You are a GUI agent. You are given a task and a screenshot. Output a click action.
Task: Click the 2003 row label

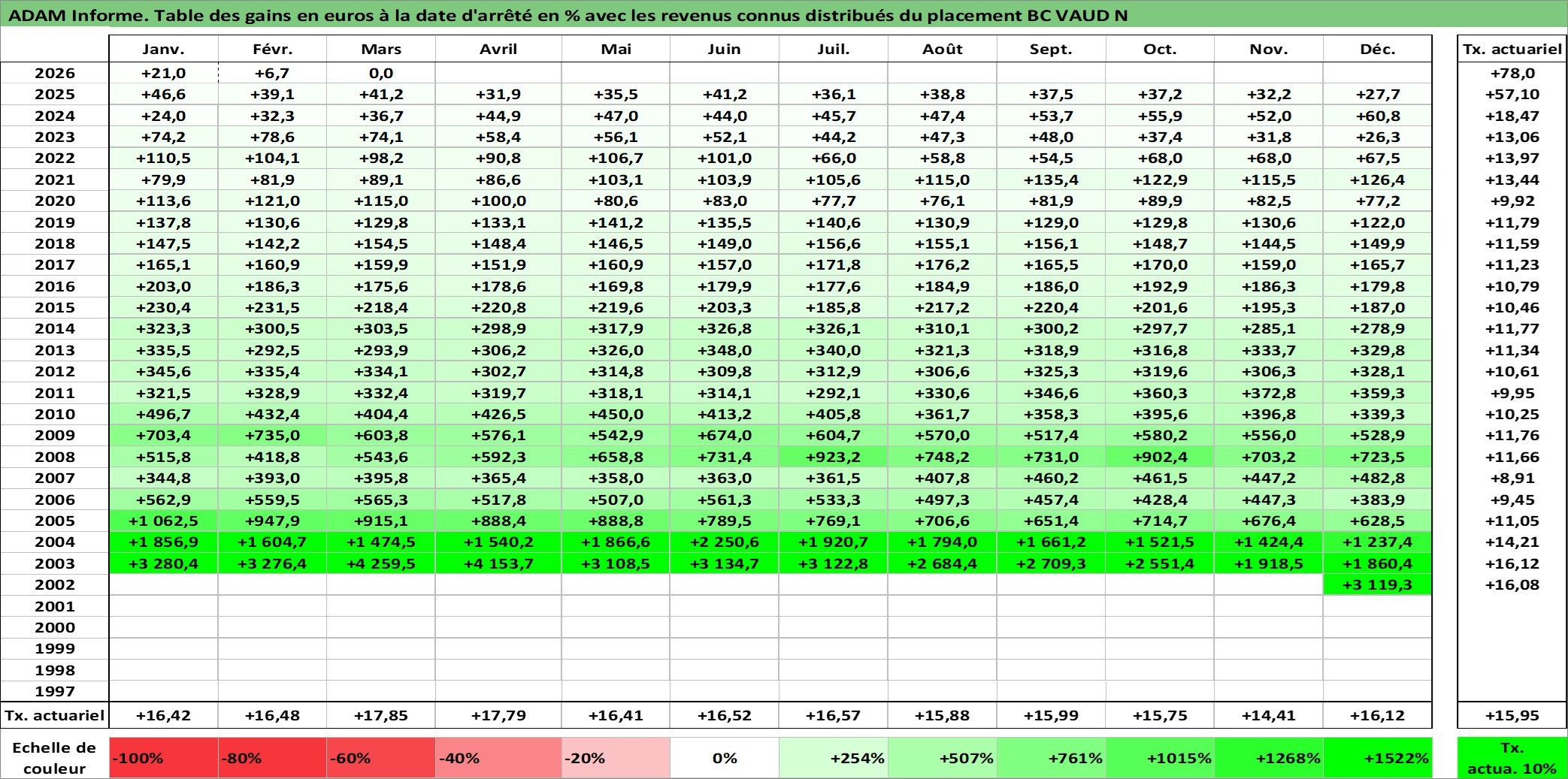[55, 563]
